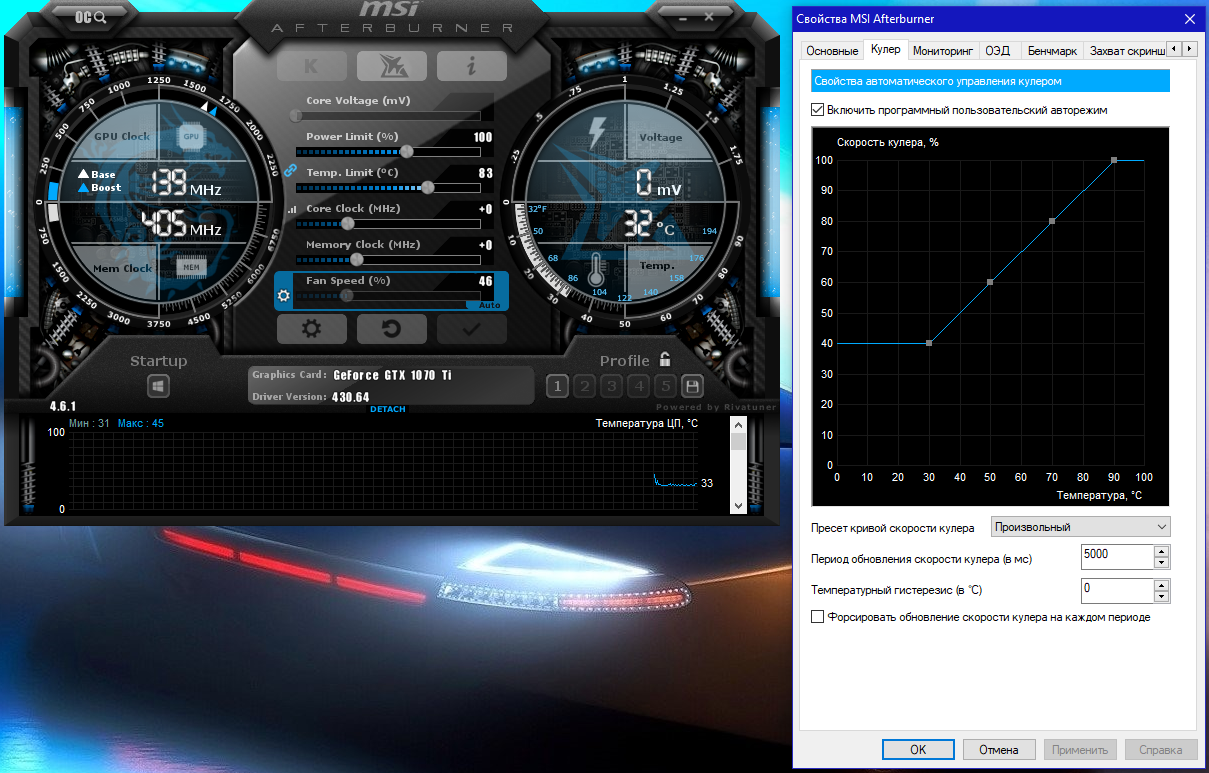Toggle the fan speed Auto button
This screenshot has width=1209, height=773.
tap(488, 305)
